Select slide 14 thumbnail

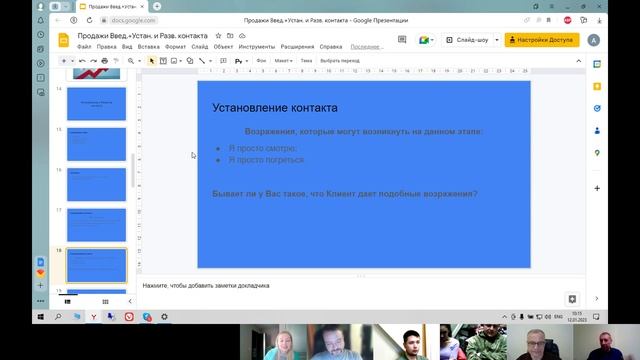click(96, 104)
